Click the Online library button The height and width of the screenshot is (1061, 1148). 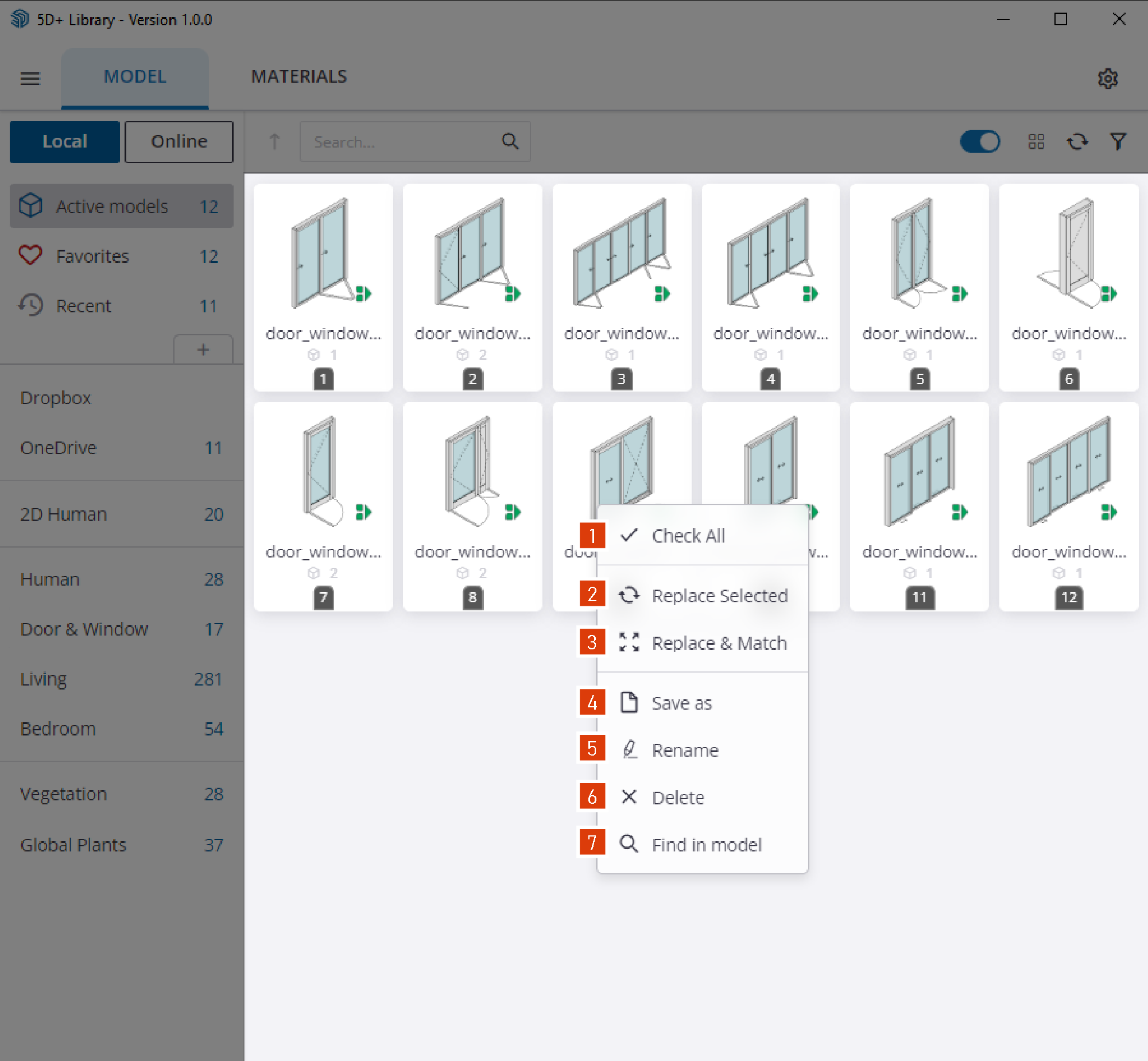[178, 141]
